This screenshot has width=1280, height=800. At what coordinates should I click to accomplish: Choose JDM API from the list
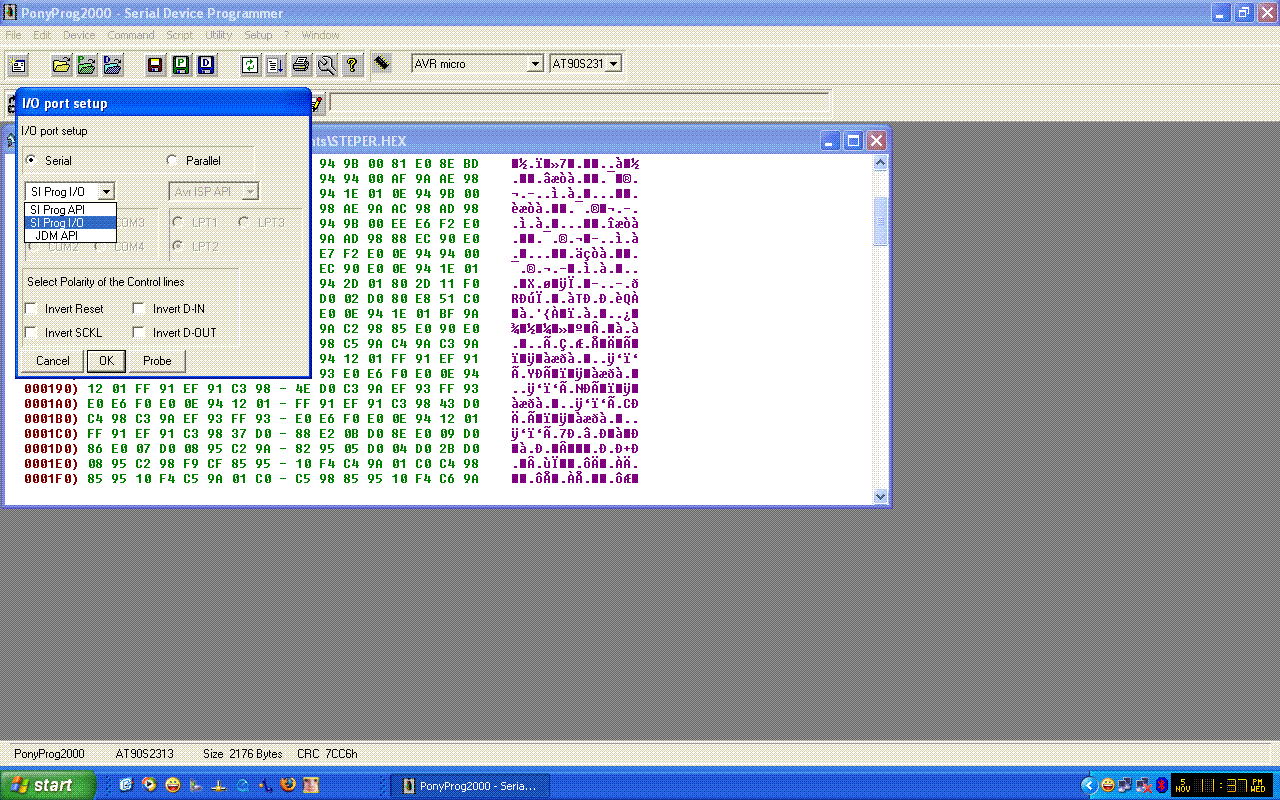(70, 236)
